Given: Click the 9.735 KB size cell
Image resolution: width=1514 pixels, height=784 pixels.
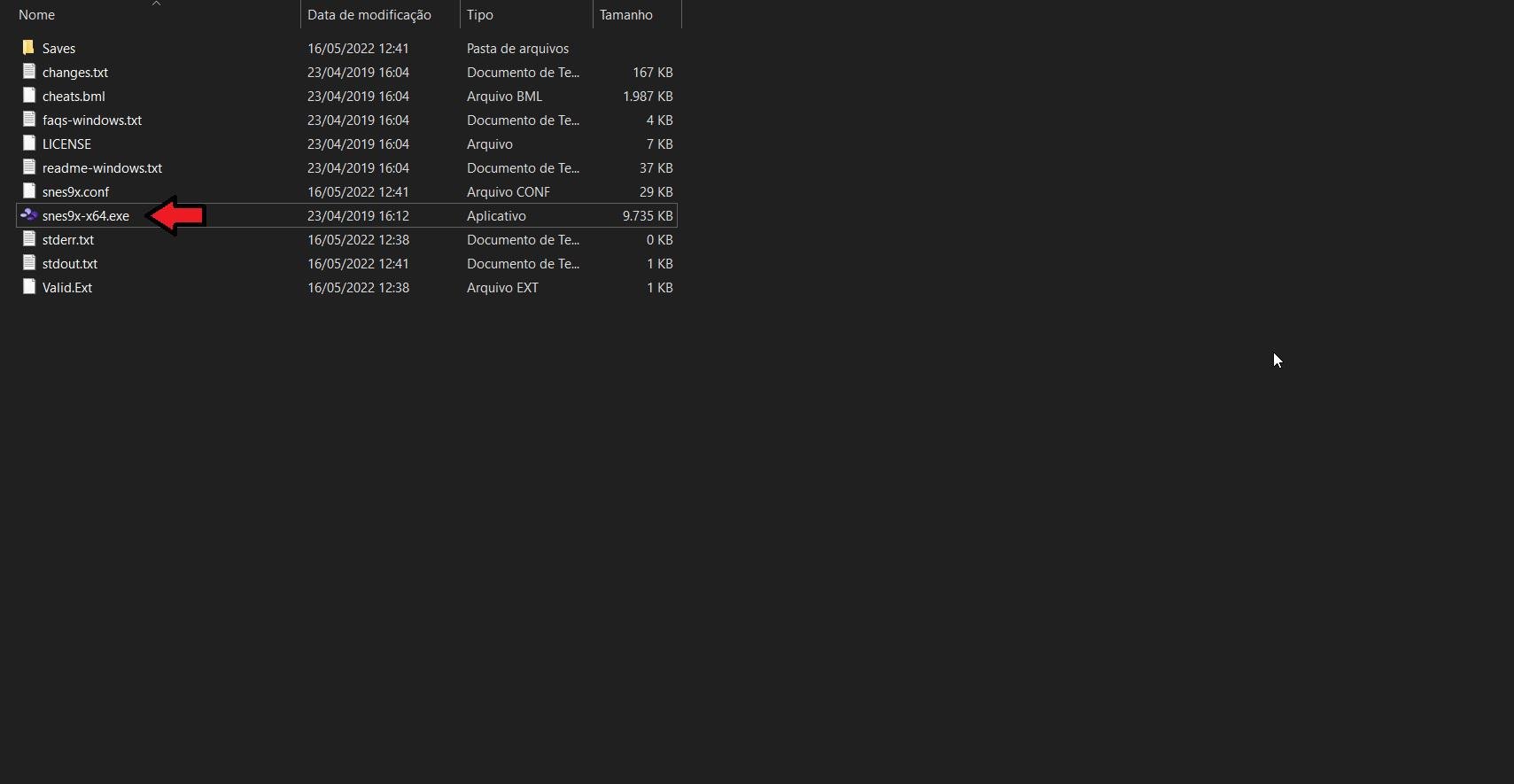Looking at the screenshot, I should click(648, 216).
